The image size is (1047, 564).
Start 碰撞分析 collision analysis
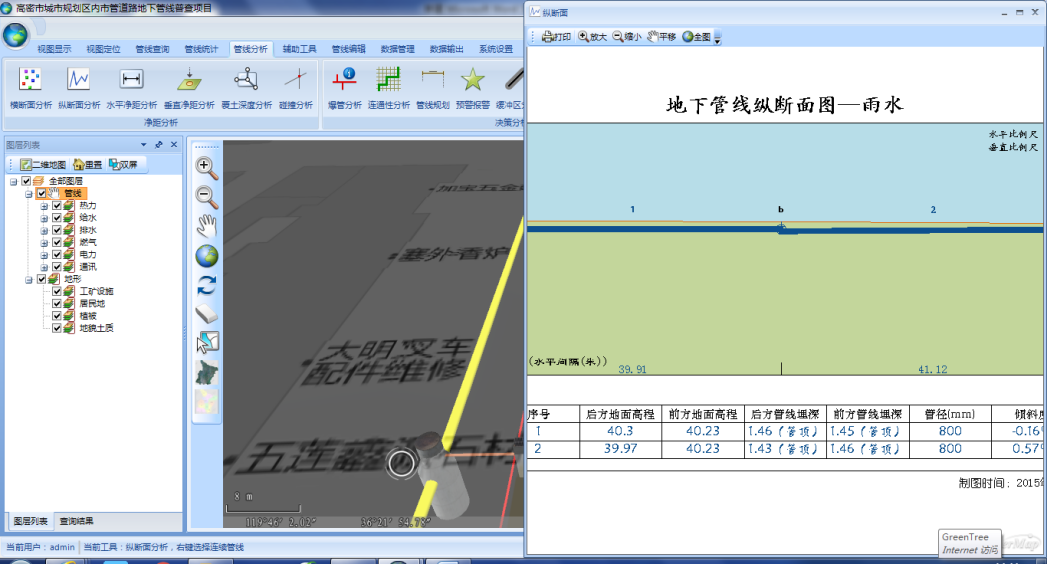[x=296, y=88]
